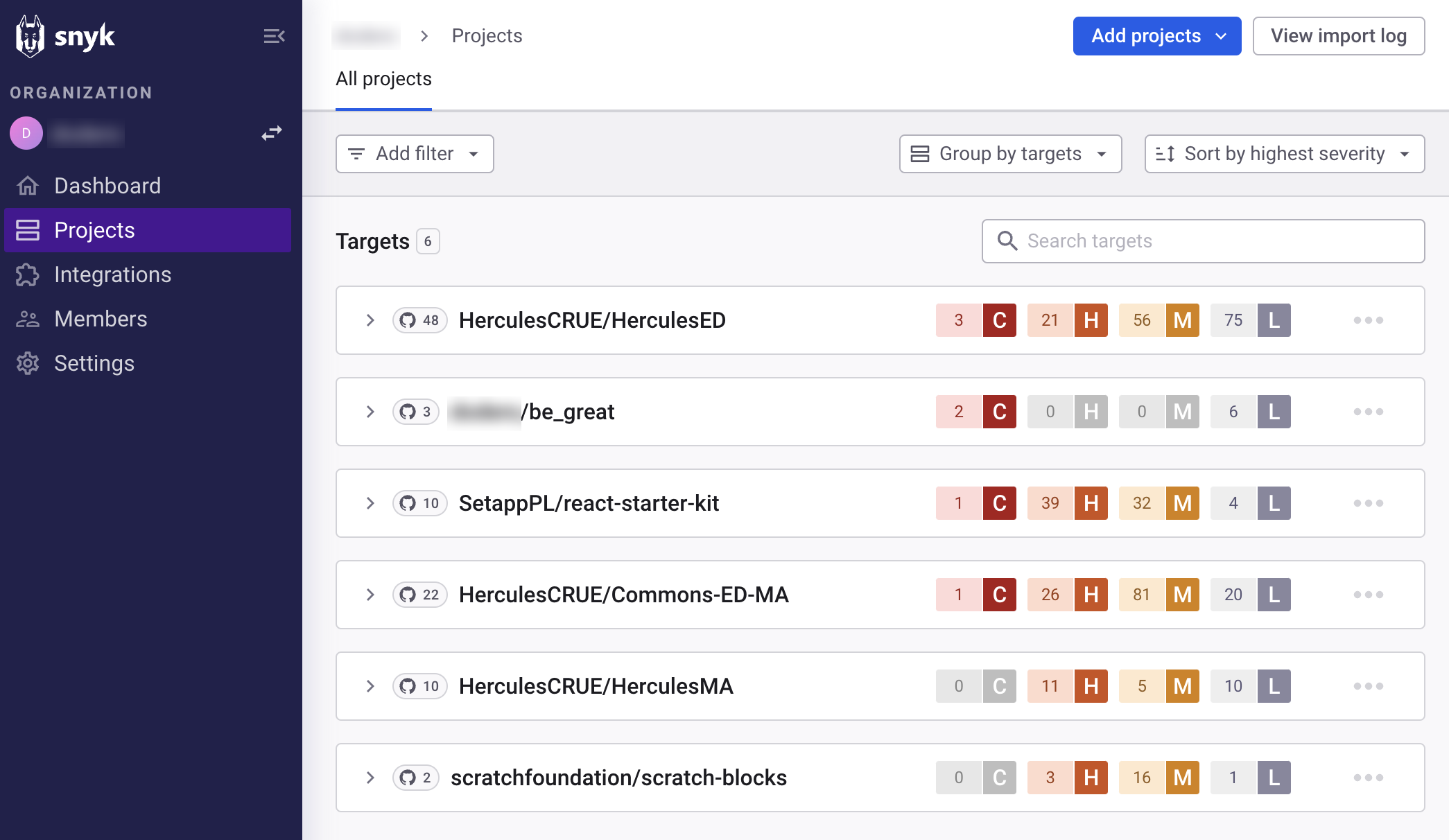Select the All projects tab
Image resolution: width=1449 pixels, height=840 pixels.
383,79
